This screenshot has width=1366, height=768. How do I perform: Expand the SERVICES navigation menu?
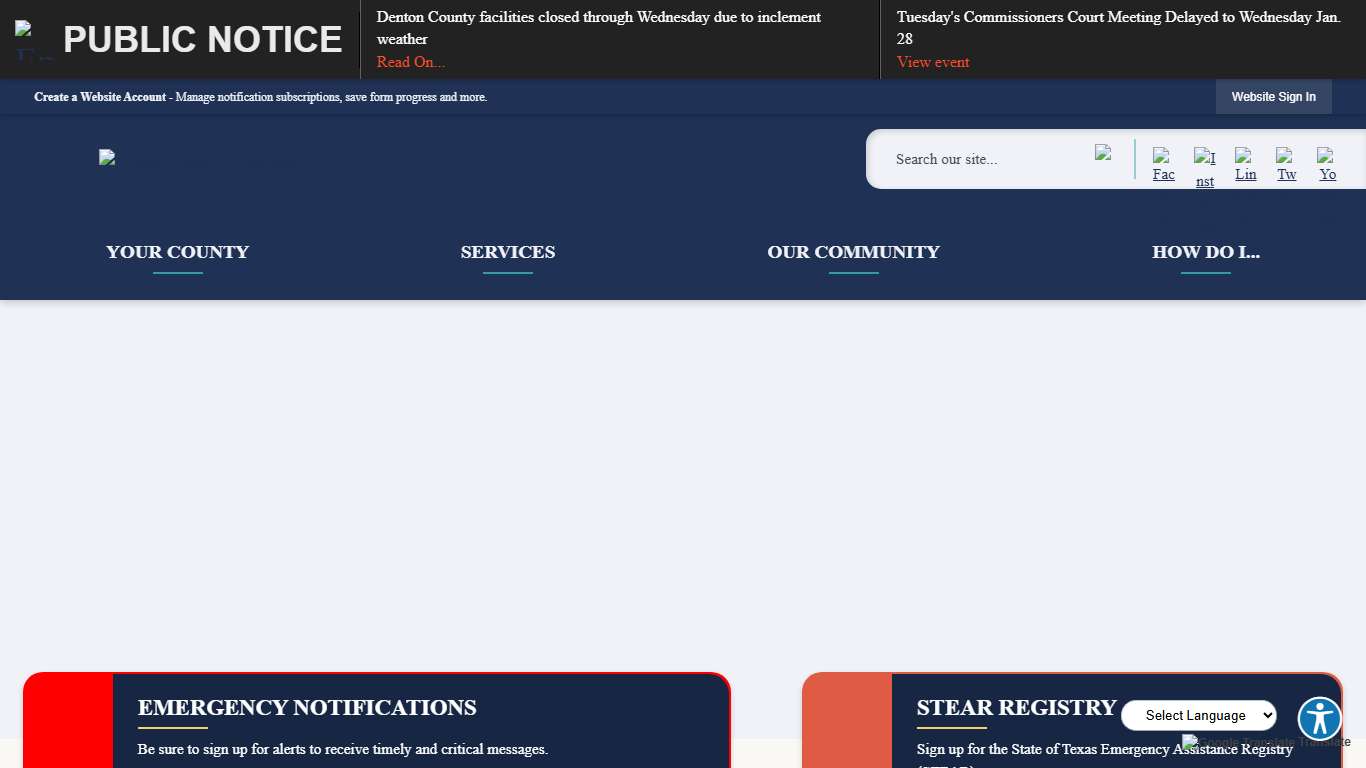tap(508, 252)
